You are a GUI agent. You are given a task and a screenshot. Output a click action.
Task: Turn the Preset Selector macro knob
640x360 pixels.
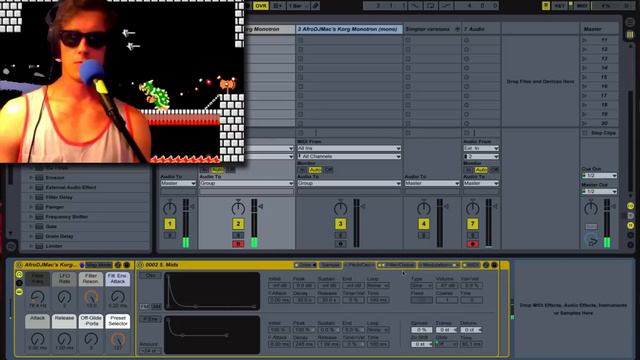click(x=118, y=339)
